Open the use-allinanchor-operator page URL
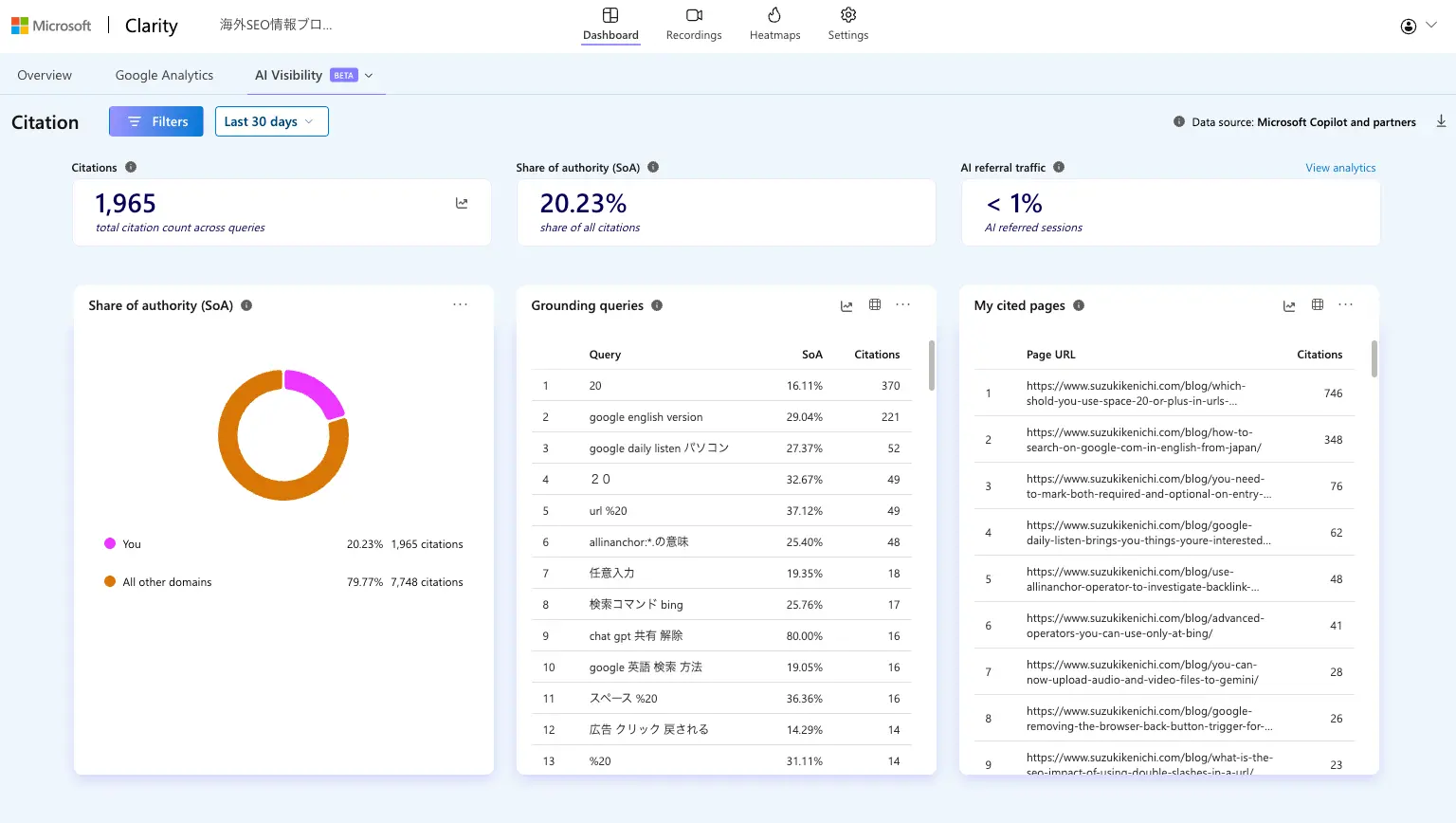Image resolution: width=1456 pixels, height=823 pixels. click(1143, 579)
